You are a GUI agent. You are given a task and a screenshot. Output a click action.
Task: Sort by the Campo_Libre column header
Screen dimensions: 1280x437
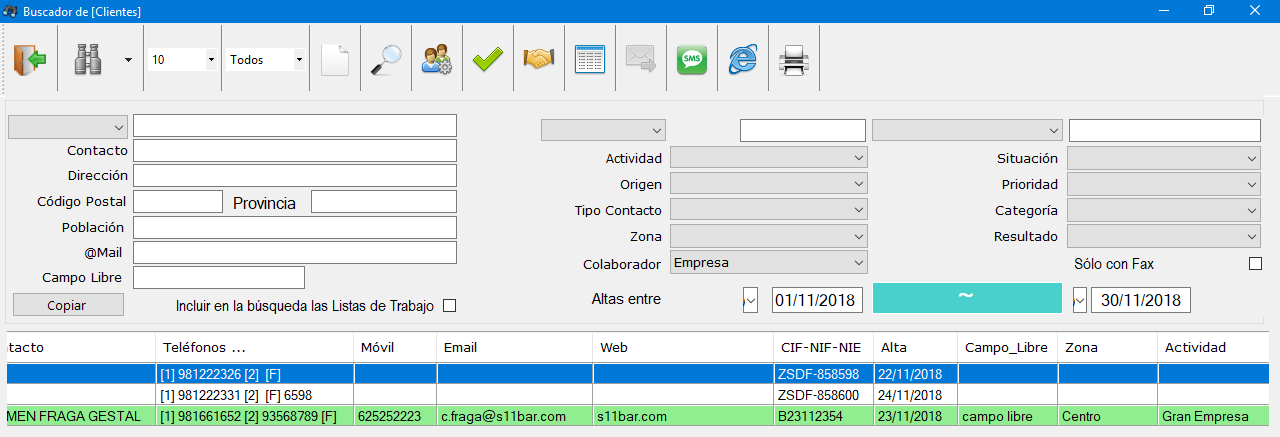(x=1006, y=347)
